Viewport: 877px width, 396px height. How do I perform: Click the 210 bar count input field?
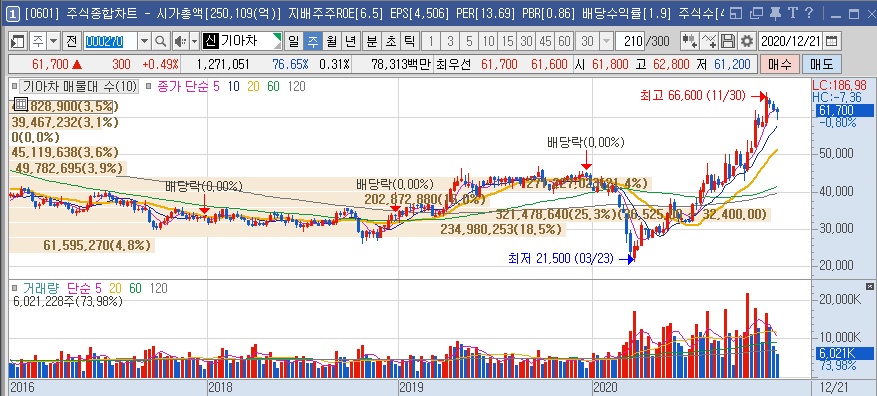(630, 41)
